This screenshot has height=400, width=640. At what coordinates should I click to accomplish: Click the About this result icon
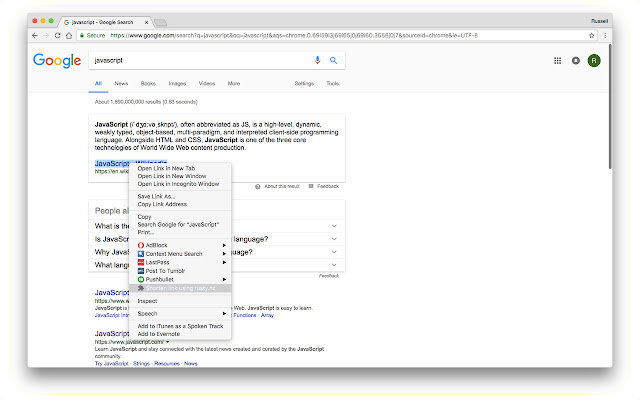point(258,187)
